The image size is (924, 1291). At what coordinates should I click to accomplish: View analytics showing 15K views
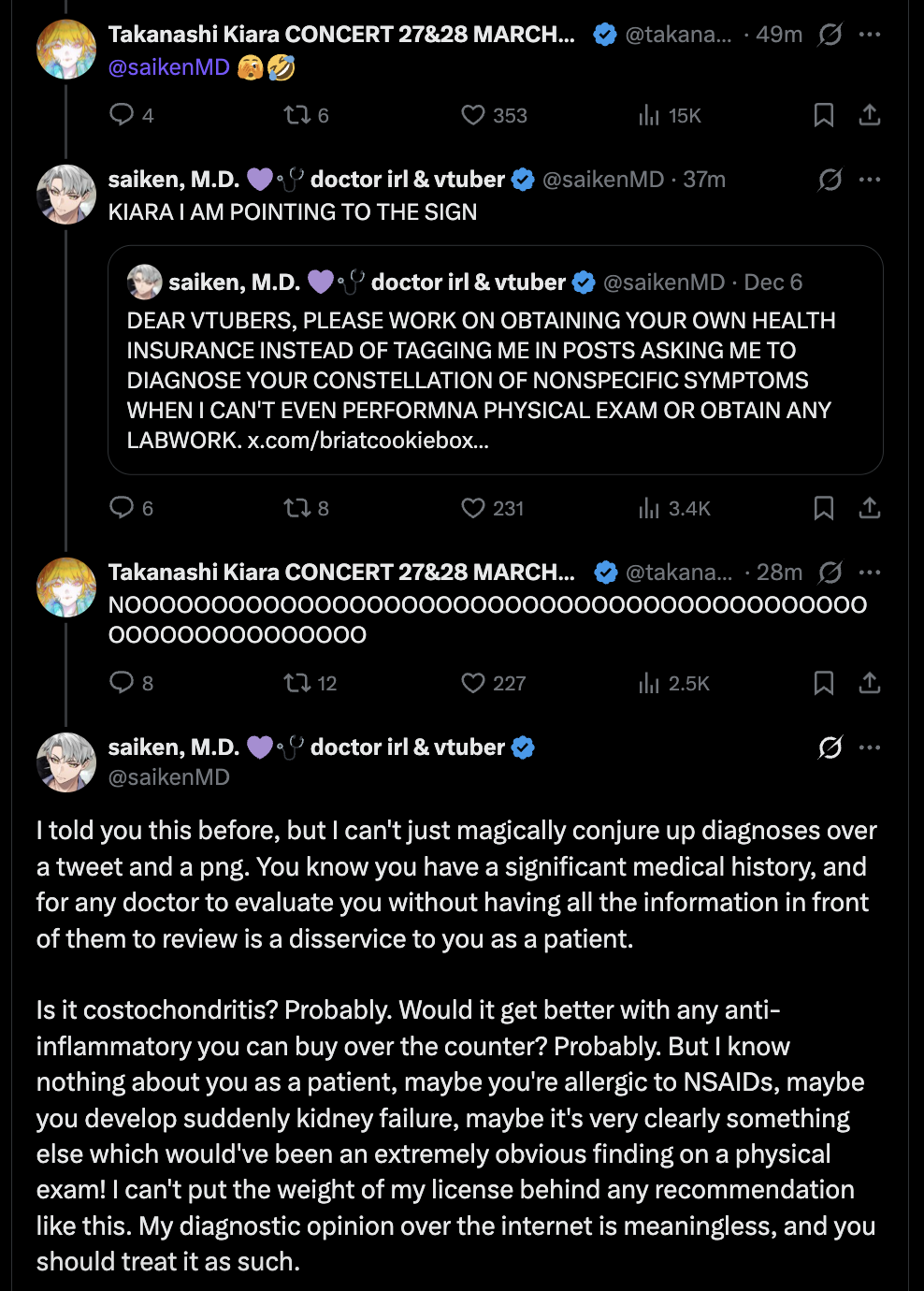[x=649, y=115]
